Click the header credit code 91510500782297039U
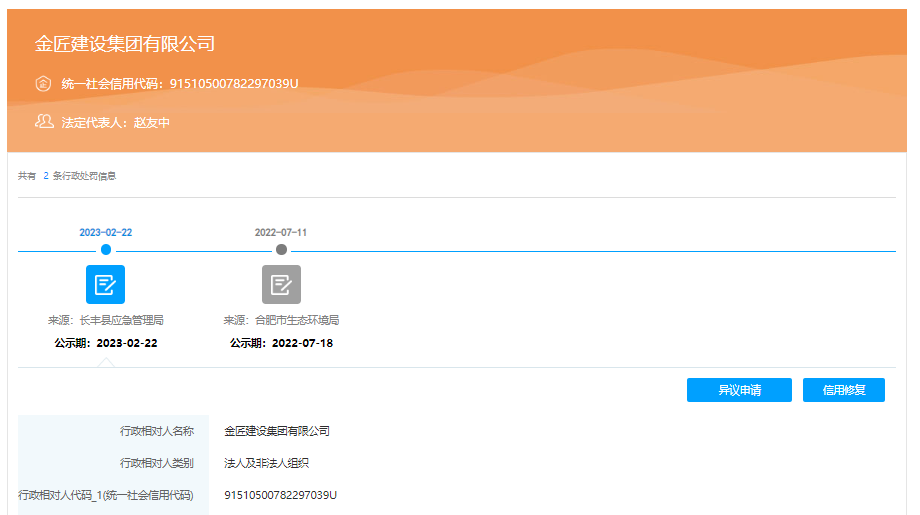 [234, 83]
